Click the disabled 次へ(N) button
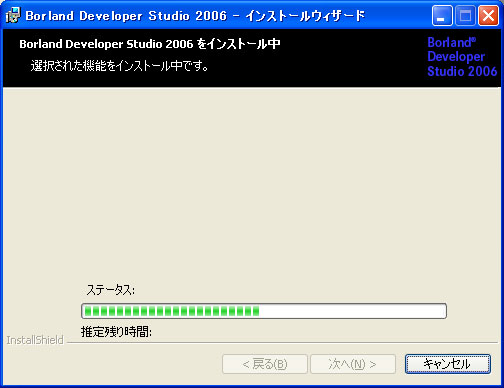The image size is (504, 388). (353, 364)
